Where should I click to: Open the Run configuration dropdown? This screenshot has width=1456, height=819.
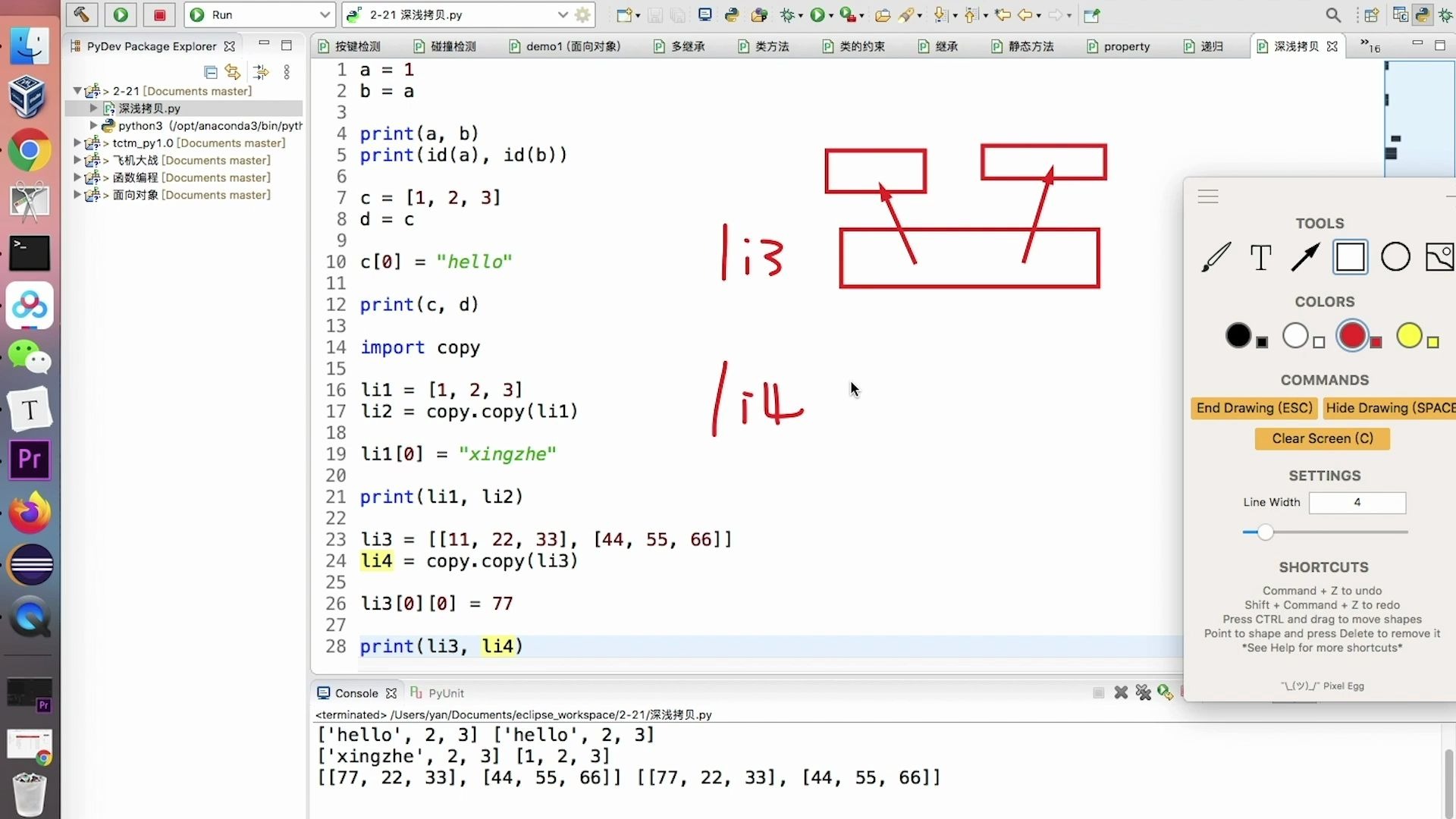click(325, 14)
